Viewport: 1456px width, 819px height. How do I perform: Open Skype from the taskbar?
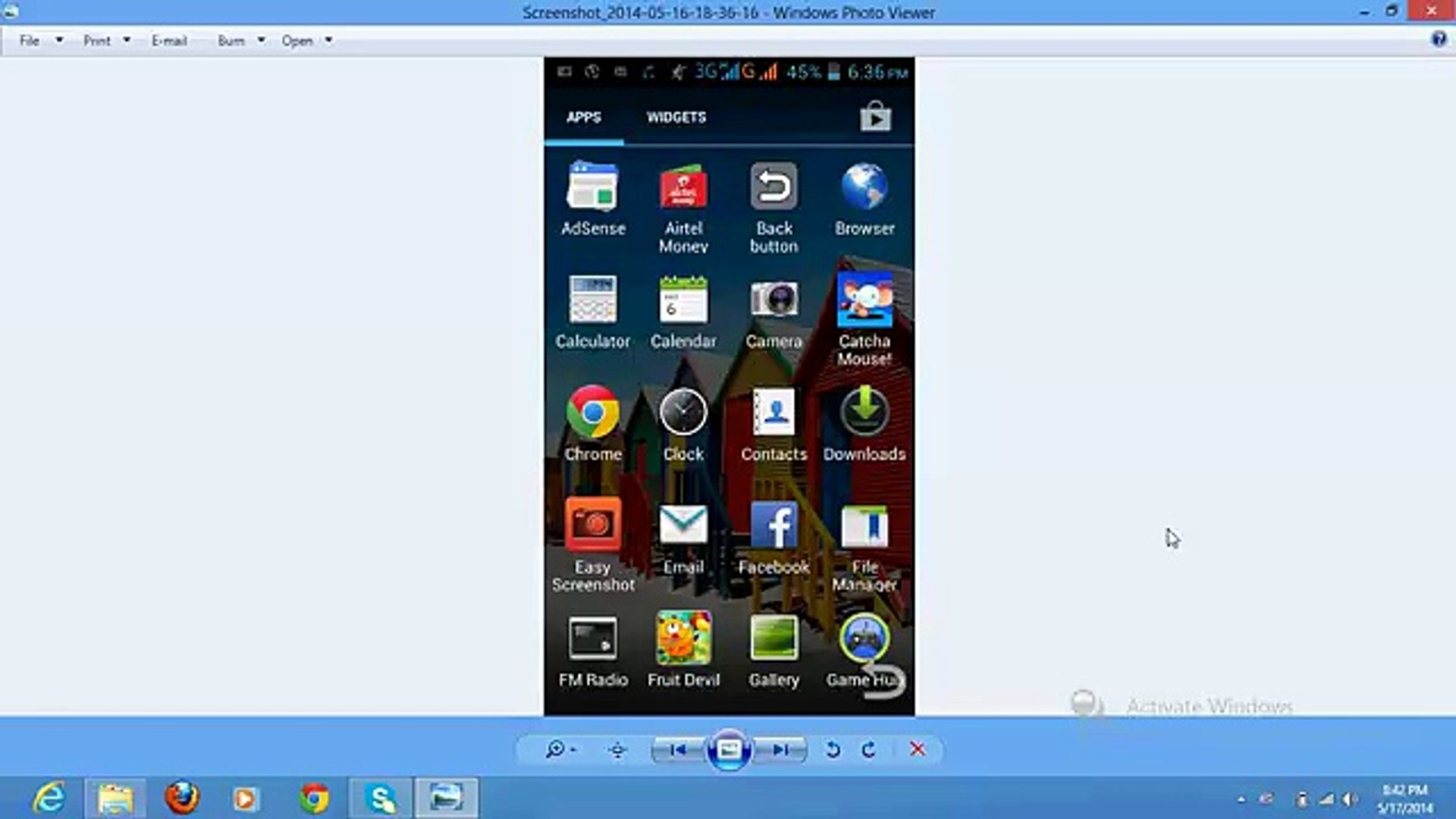379,798
